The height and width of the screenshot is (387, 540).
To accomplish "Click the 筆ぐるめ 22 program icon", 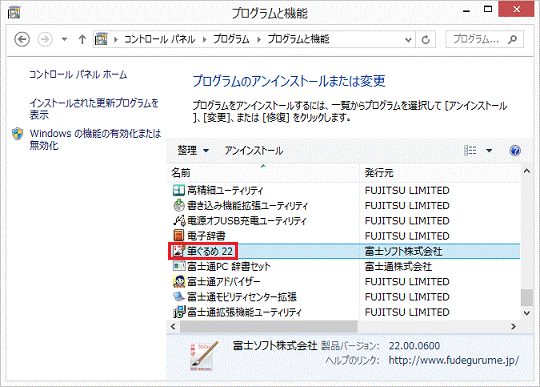I will 179,251.
